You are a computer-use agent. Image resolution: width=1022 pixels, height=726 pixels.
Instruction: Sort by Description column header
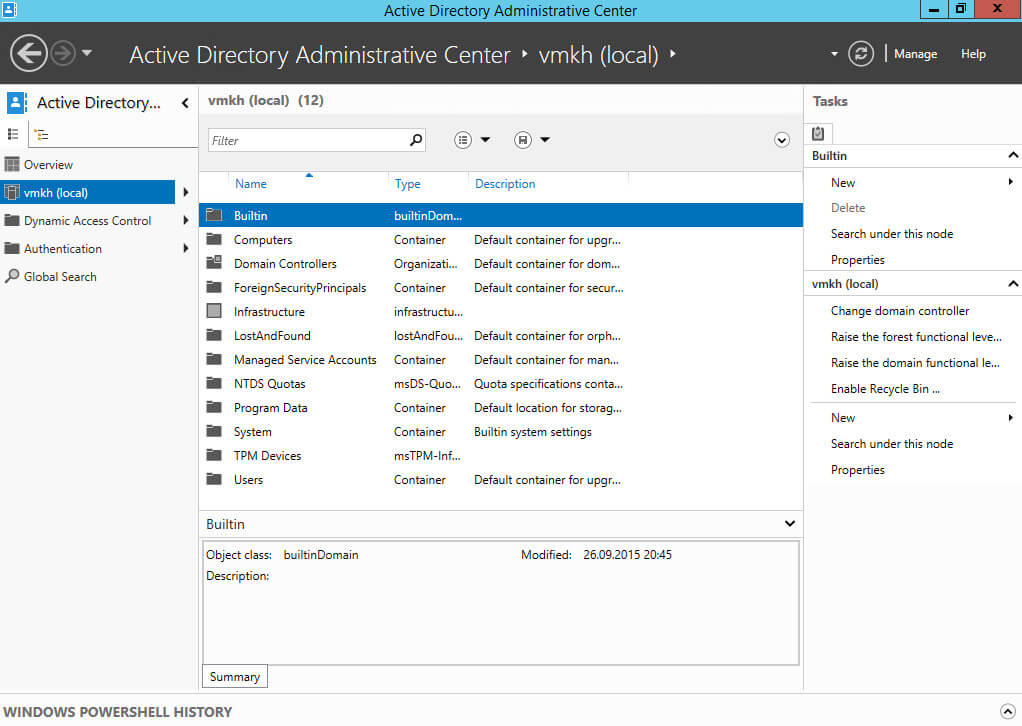tap(505, 184)
